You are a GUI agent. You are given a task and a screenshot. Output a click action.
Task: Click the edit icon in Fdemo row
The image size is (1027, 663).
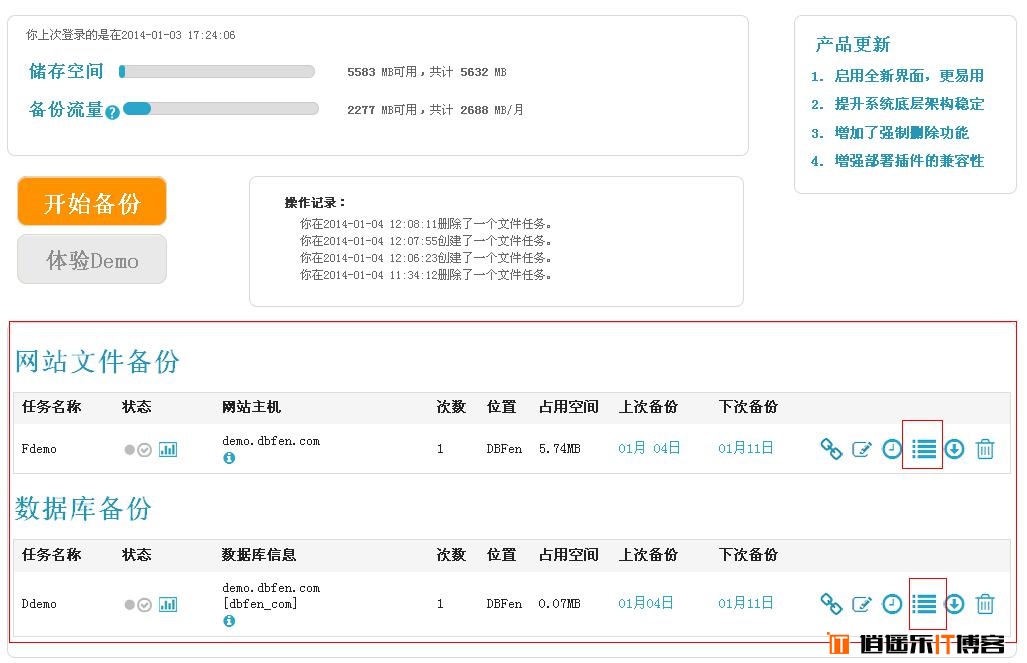coord(861,449)
